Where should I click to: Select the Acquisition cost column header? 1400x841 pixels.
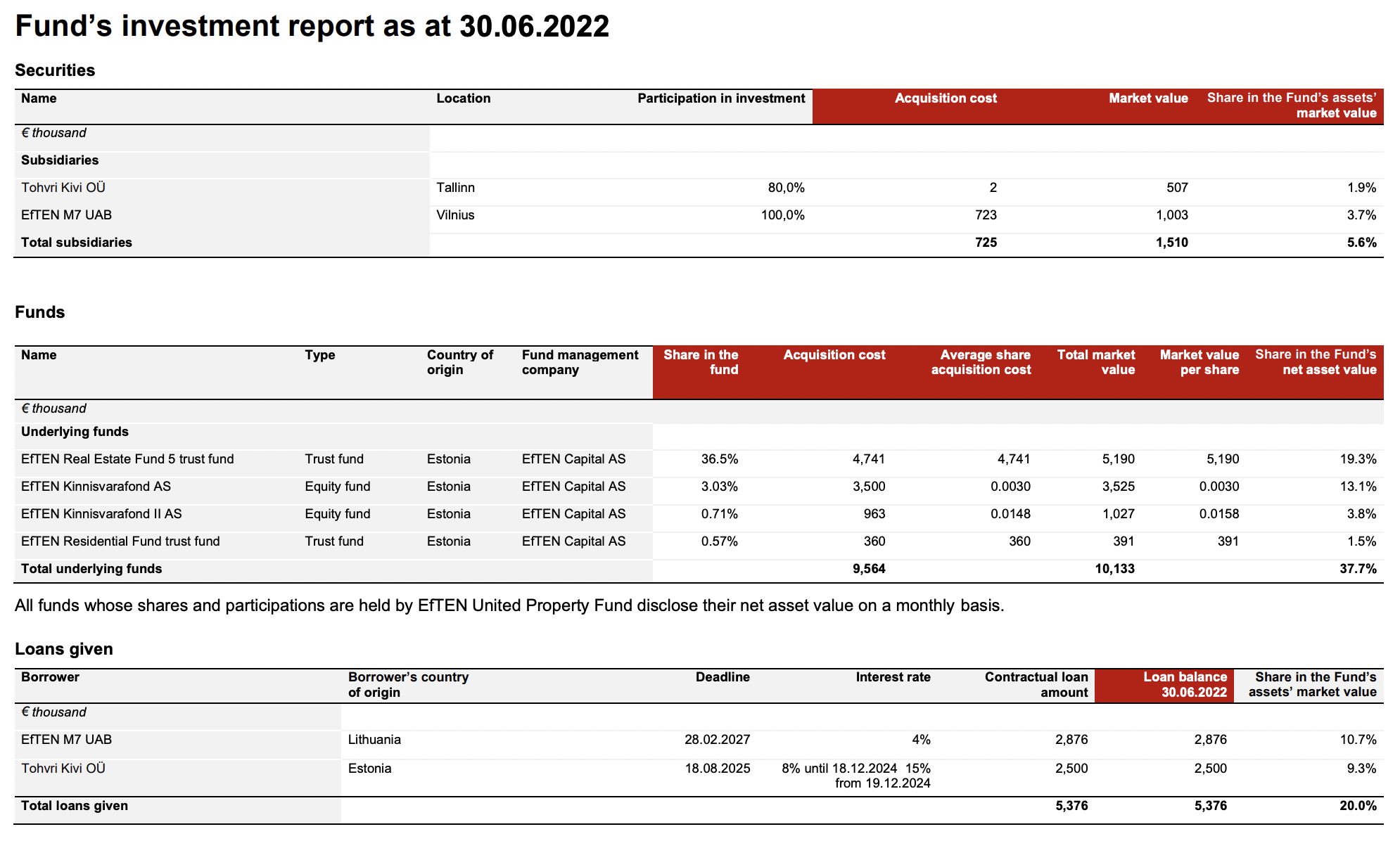pyautogui.click(x=946, y=98)
